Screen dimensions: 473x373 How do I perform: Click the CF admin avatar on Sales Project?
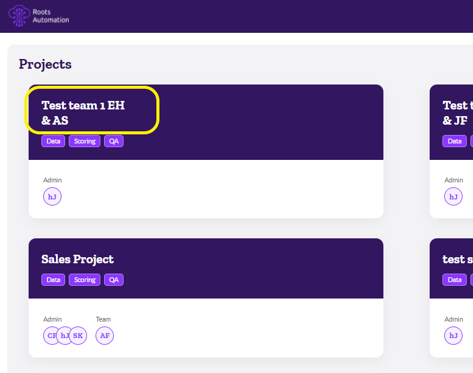tap(50, 335)
